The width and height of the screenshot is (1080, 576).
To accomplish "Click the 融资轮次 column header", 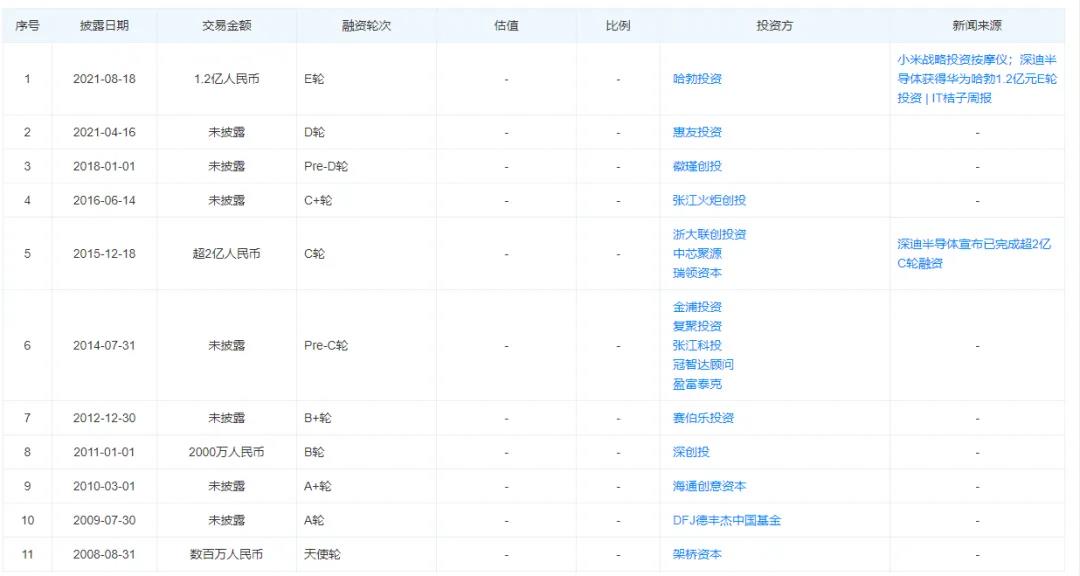I will click(366, 25).
